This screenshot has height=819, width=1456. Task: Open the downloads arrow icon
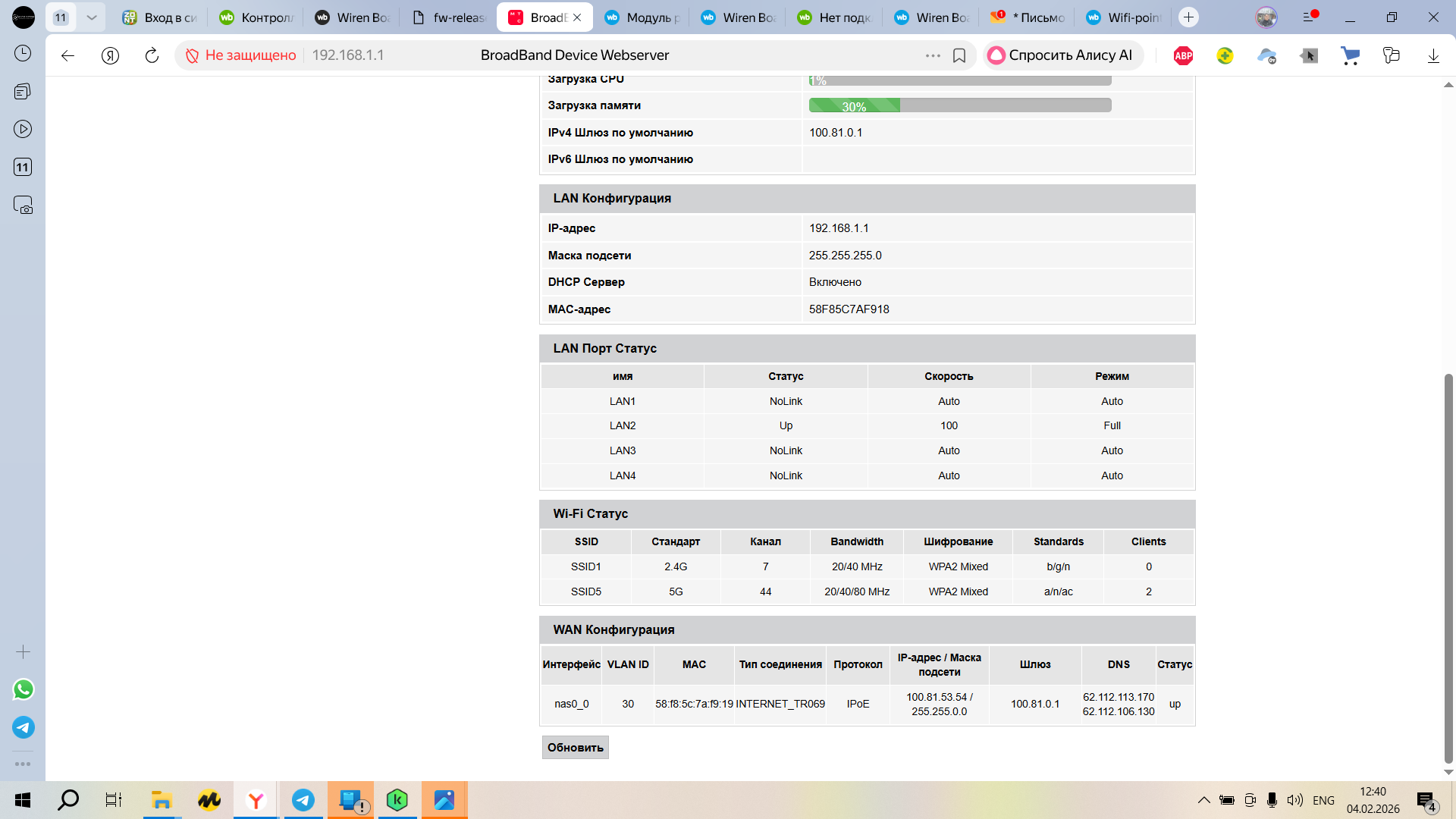(1433, 55)
